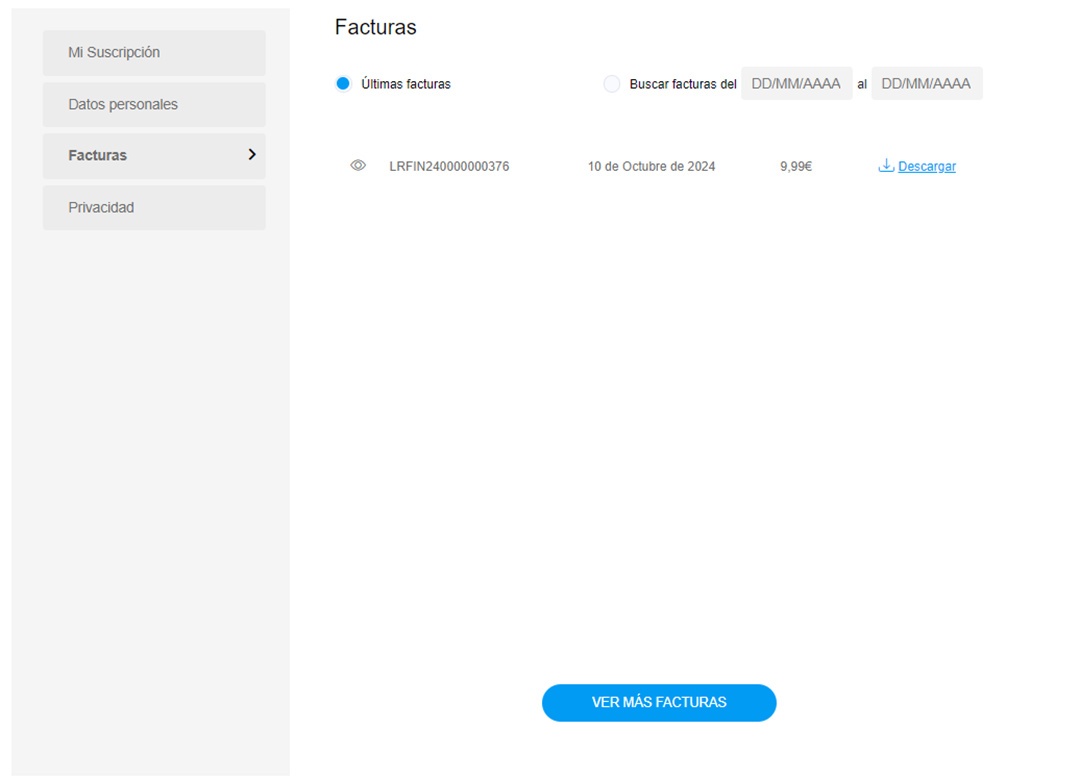View invoice LRFIN240000000376 using eye icon

coord(357,165)
